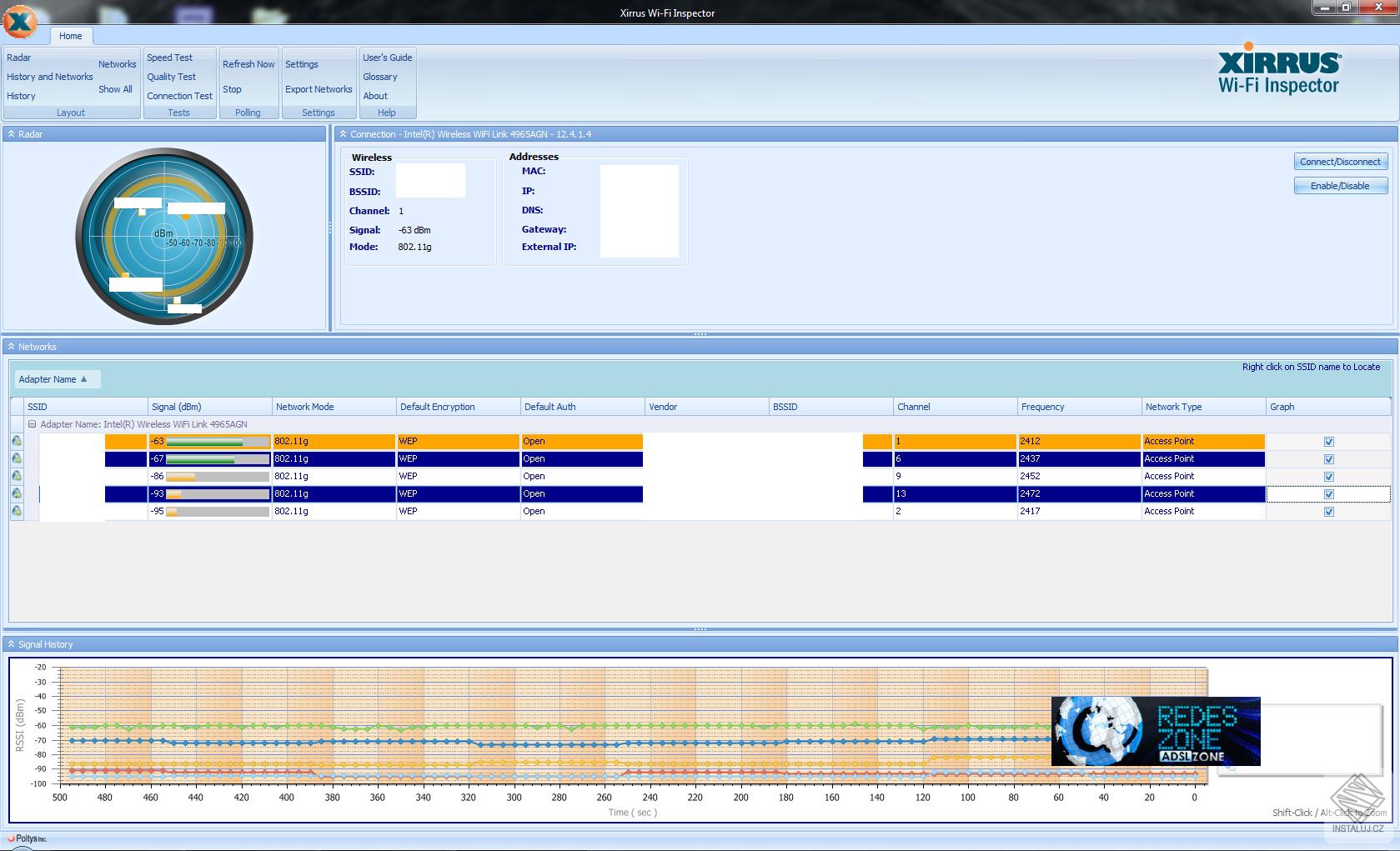Collapse the Adapter Name Intel group row

pyautogui.click(x=33, y=424)
